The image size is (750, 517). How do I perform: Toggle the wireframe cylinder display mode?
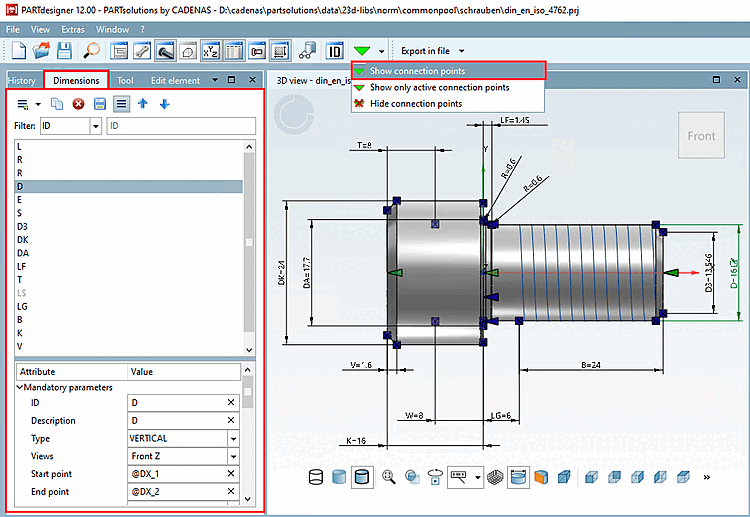[316, 478]
